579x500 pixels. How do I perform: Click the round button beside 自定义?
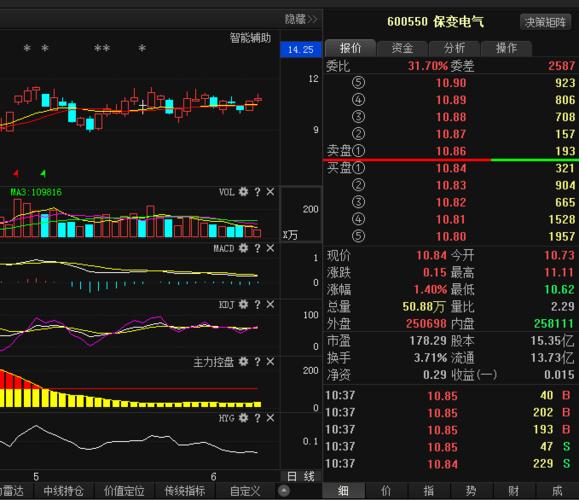click(x=284, y=491)
